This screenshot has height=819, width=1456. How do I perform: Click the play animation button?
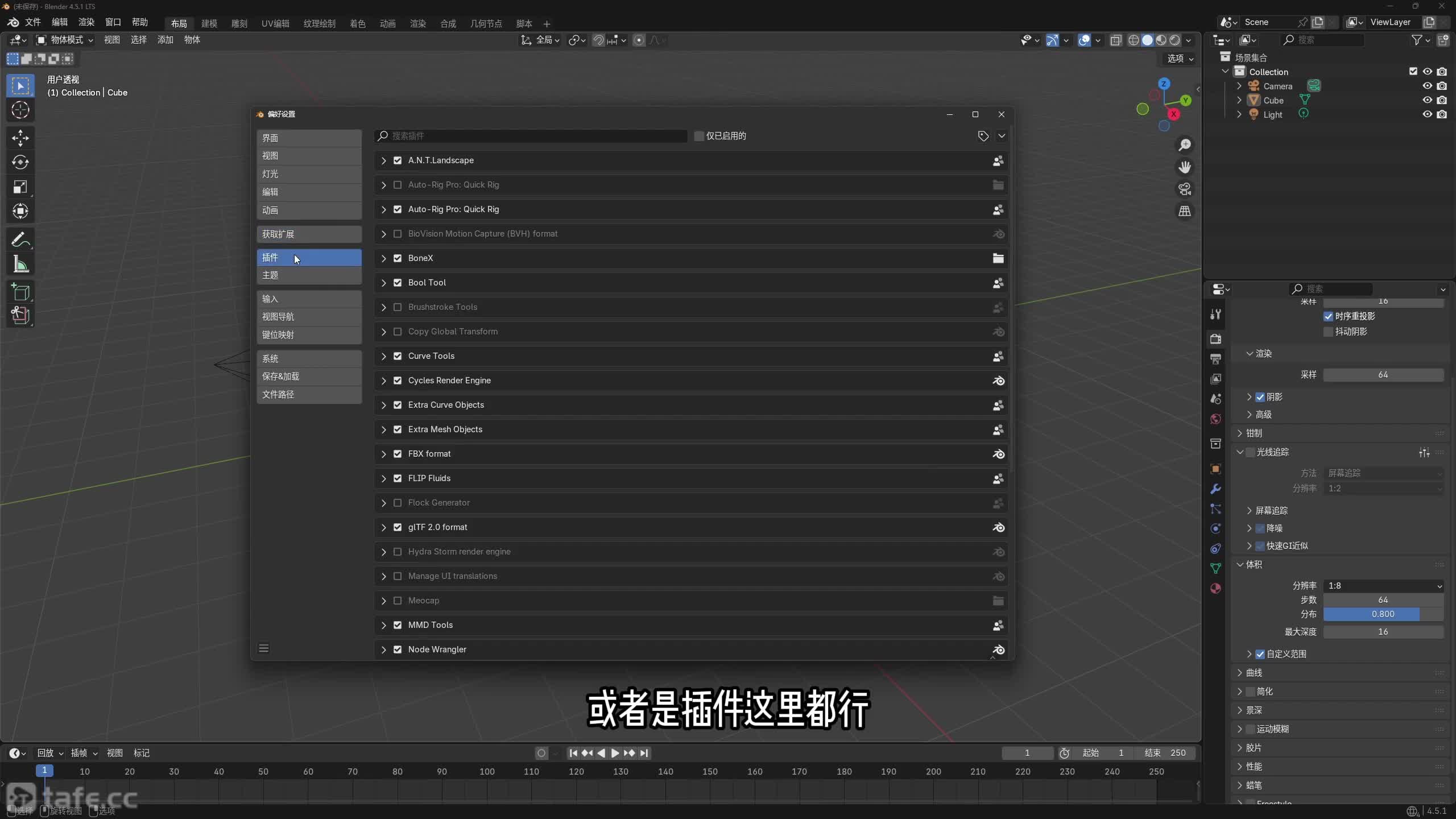coord(615,753)
